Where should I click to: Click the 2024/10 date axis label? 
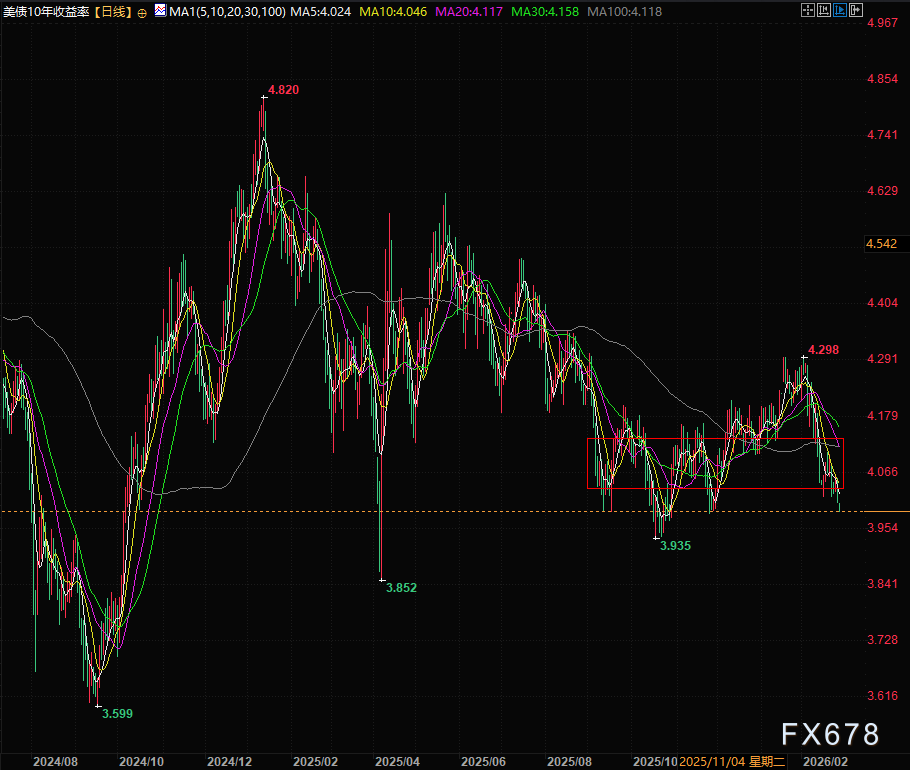coord(141,762)
